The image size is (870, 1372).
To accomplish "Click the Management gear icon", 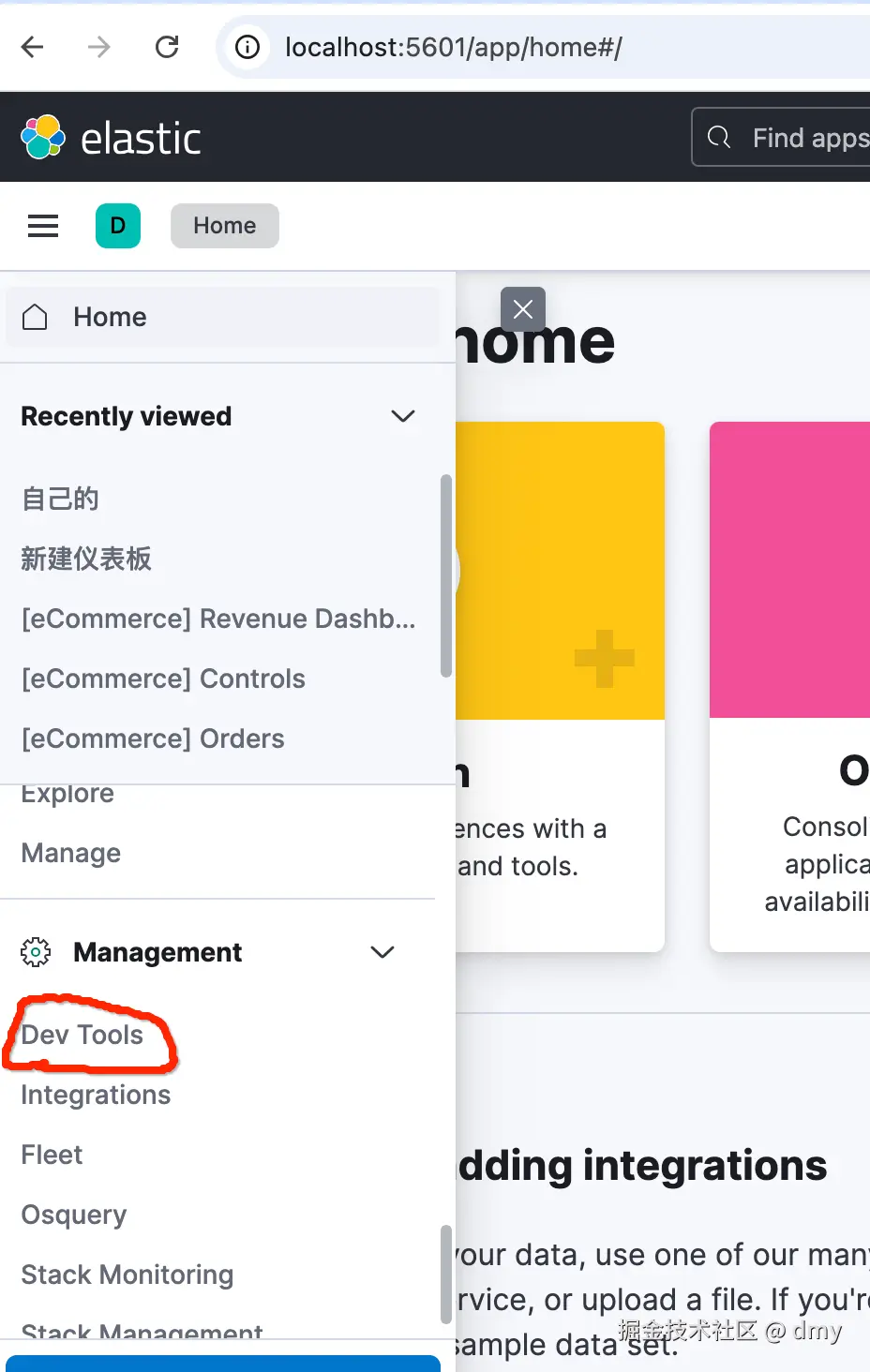I will (36, 952).
